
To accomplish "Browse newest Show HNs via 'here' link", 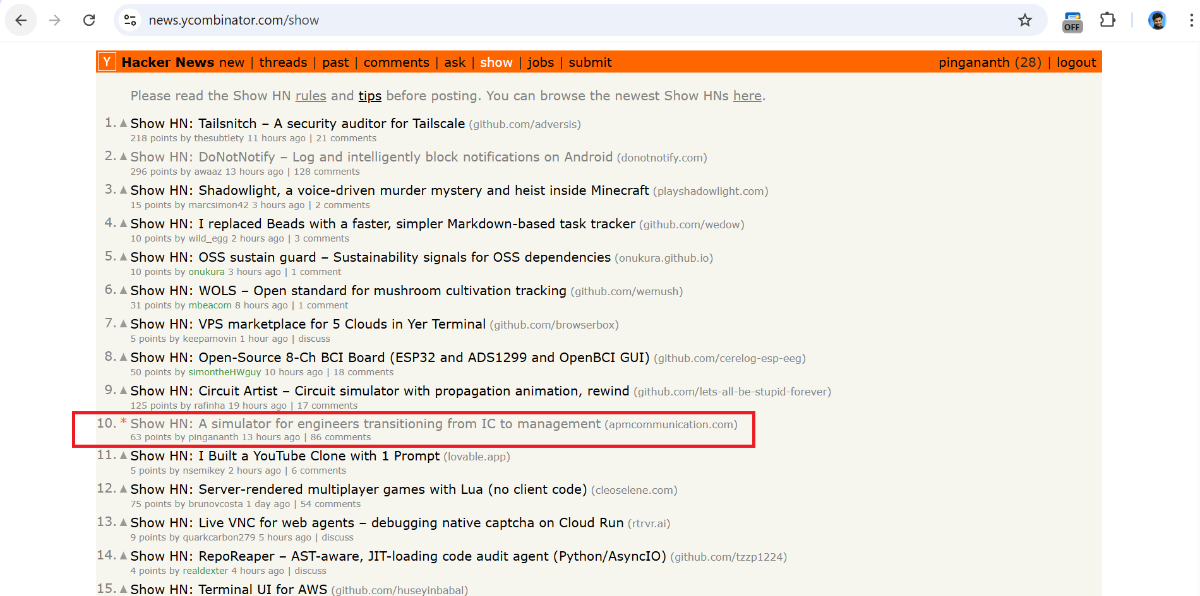I will (x=747, y=96).
